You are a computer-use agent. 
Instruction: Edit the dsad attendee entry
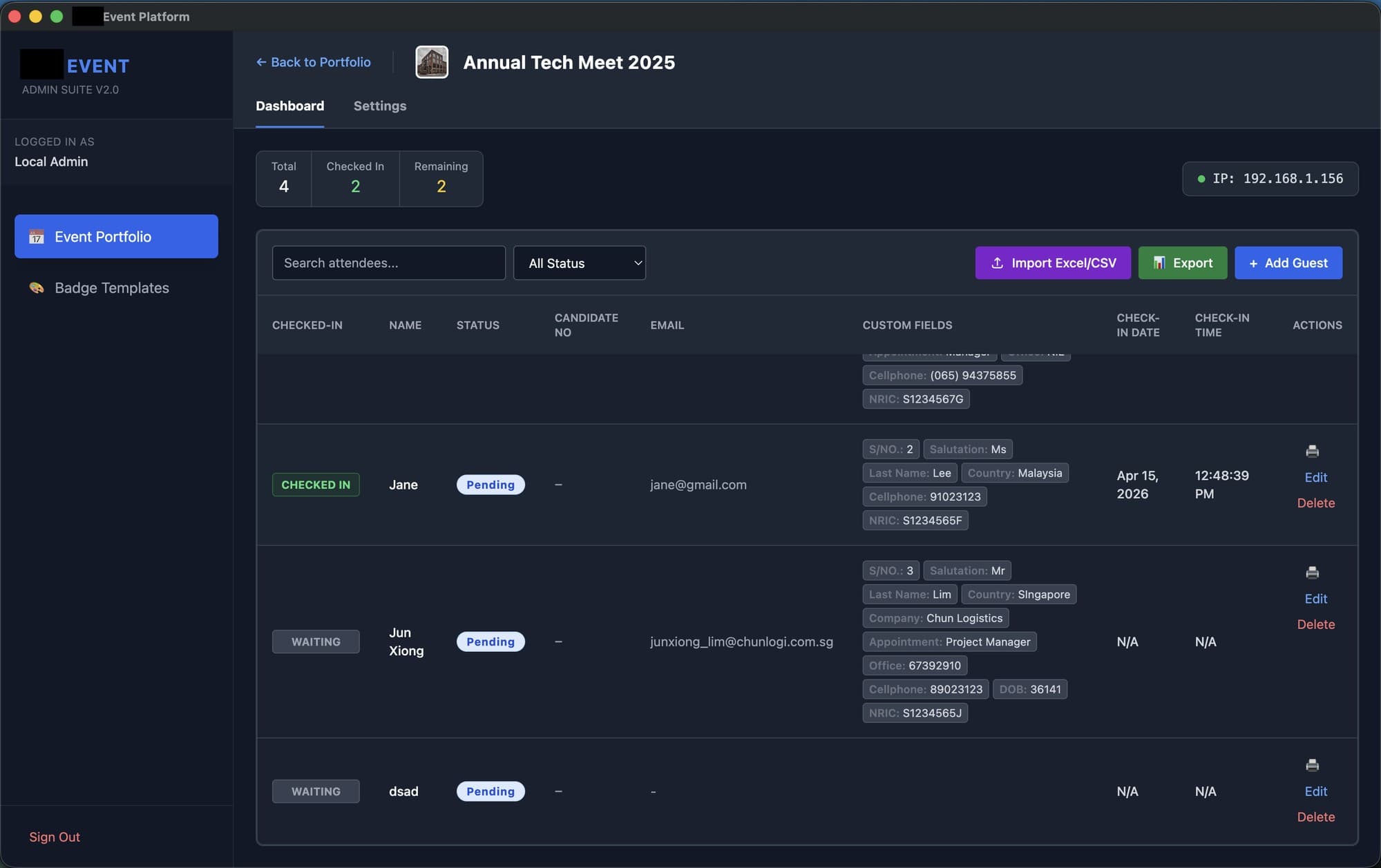click(x=1315, y=791)
